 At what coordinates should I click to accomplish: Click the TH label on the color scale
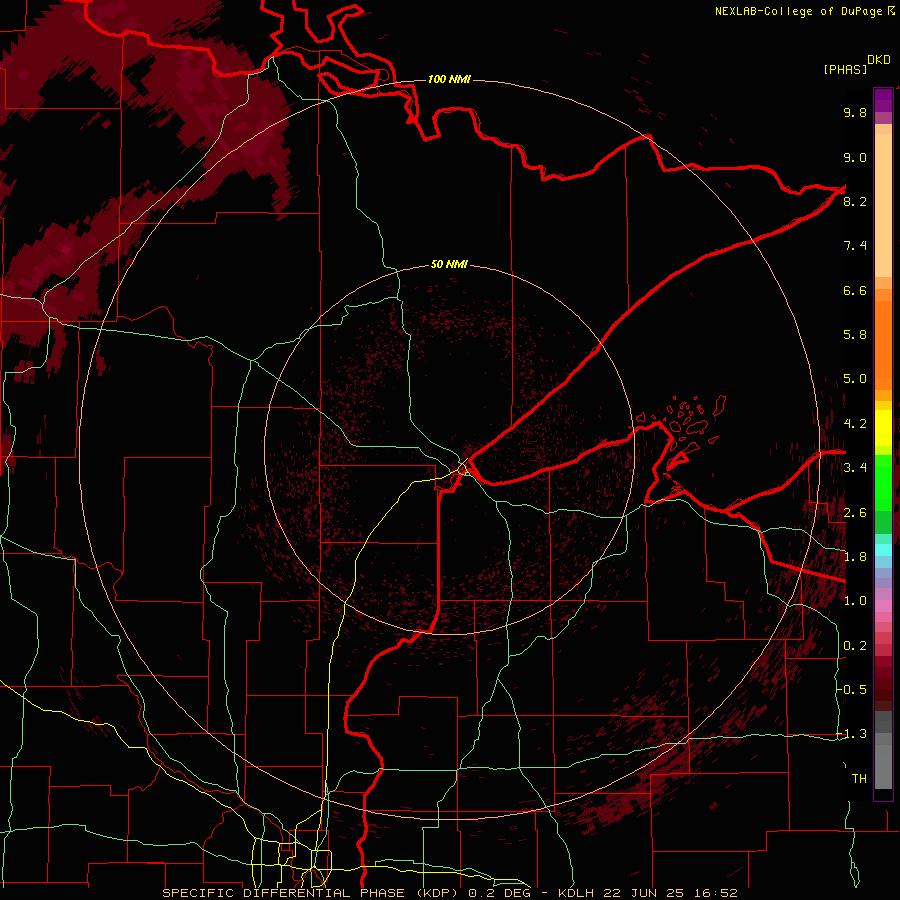859,779
